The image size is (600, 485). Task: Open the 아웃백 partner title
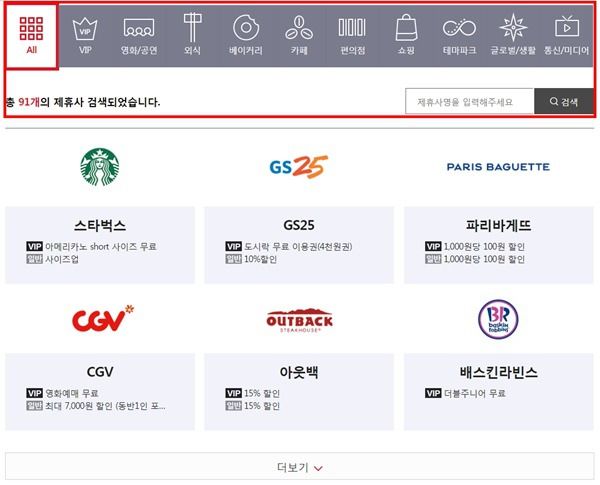tap(299, 372)
